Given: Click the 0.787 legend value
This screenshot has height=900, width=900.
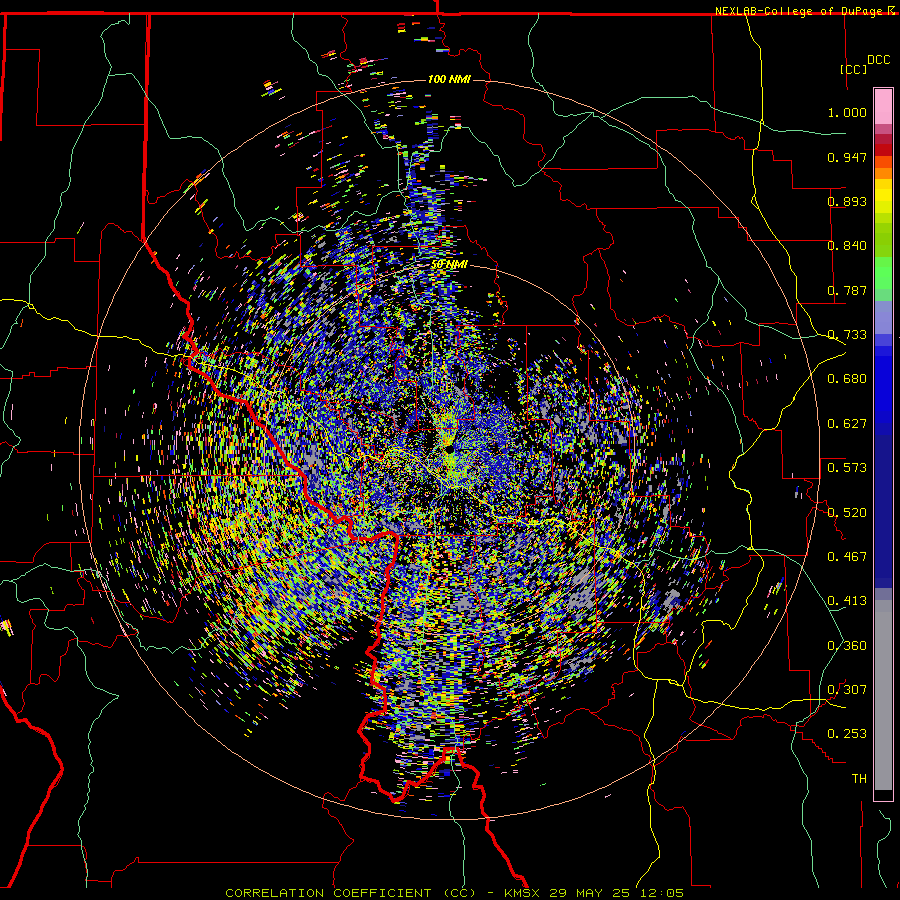Looking at the screenshot, I should point(847,290).
